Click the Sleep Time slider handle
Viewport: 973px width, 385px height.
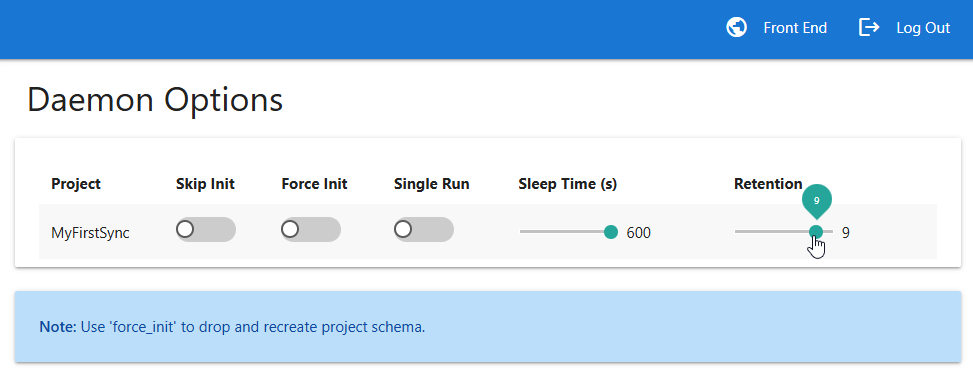coord(611,232)
